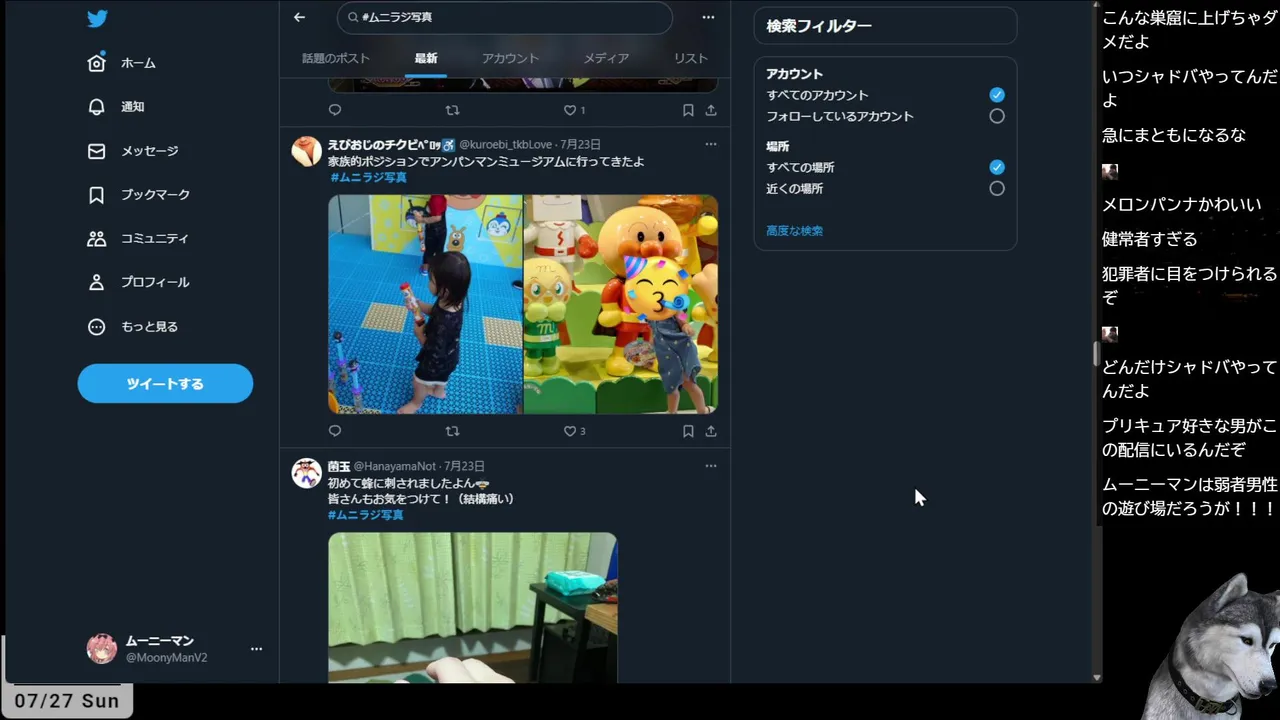The image size is (1280, 720).
Task: Open えびおじ post's more options menu
Action: (711, 144)
